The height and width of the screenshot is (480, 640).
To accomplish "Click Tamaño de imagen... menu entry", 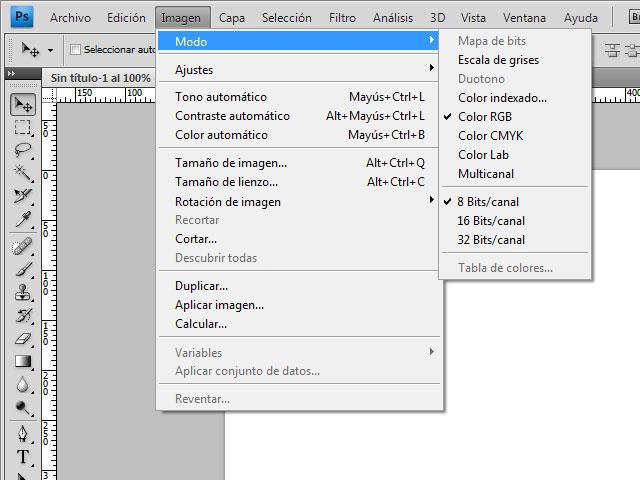I will (x=231, y=163).
